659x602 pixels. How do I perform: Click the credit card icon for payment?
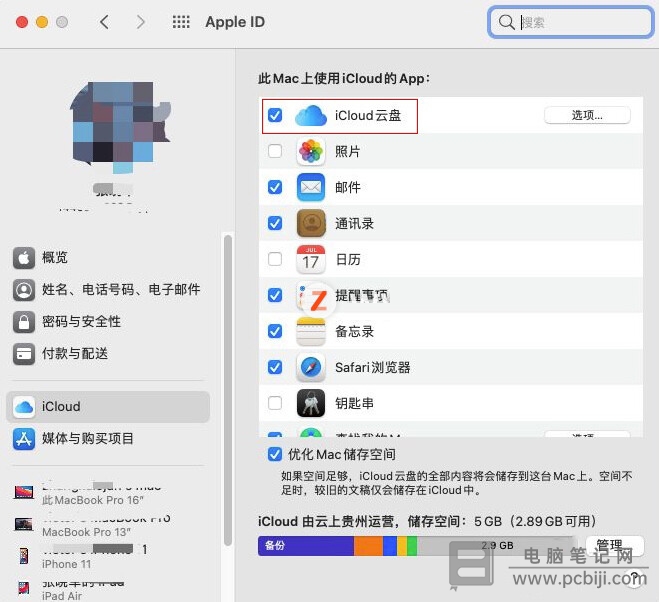tap(24, 354)
